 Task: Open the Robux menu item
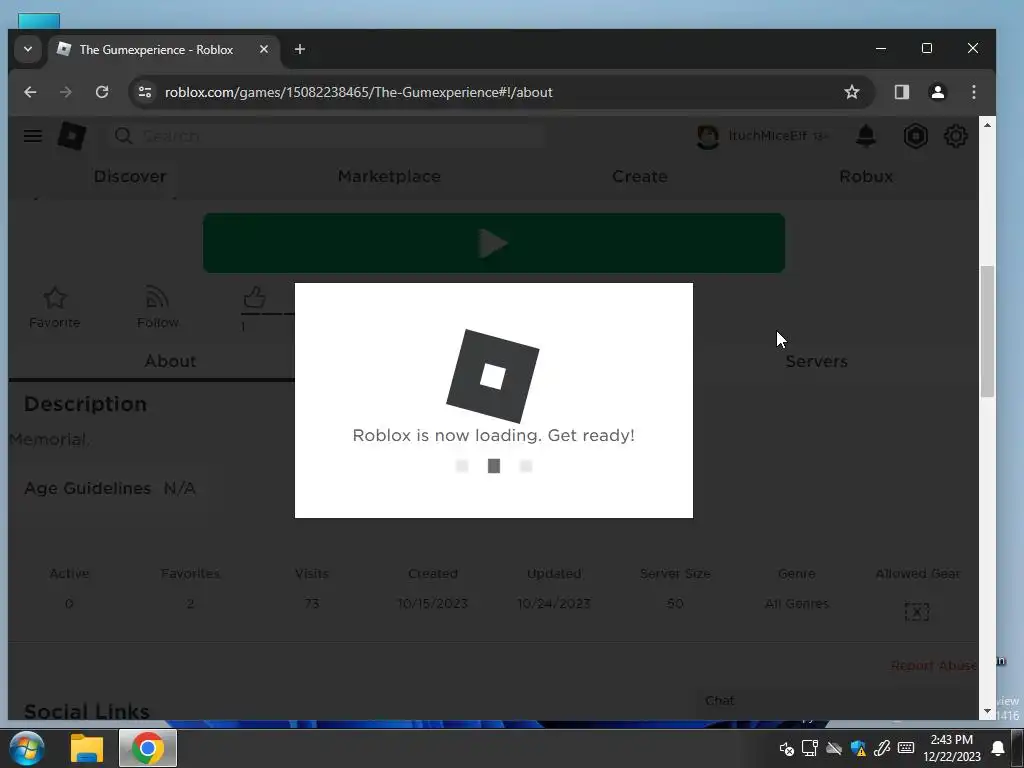[866, 176]
